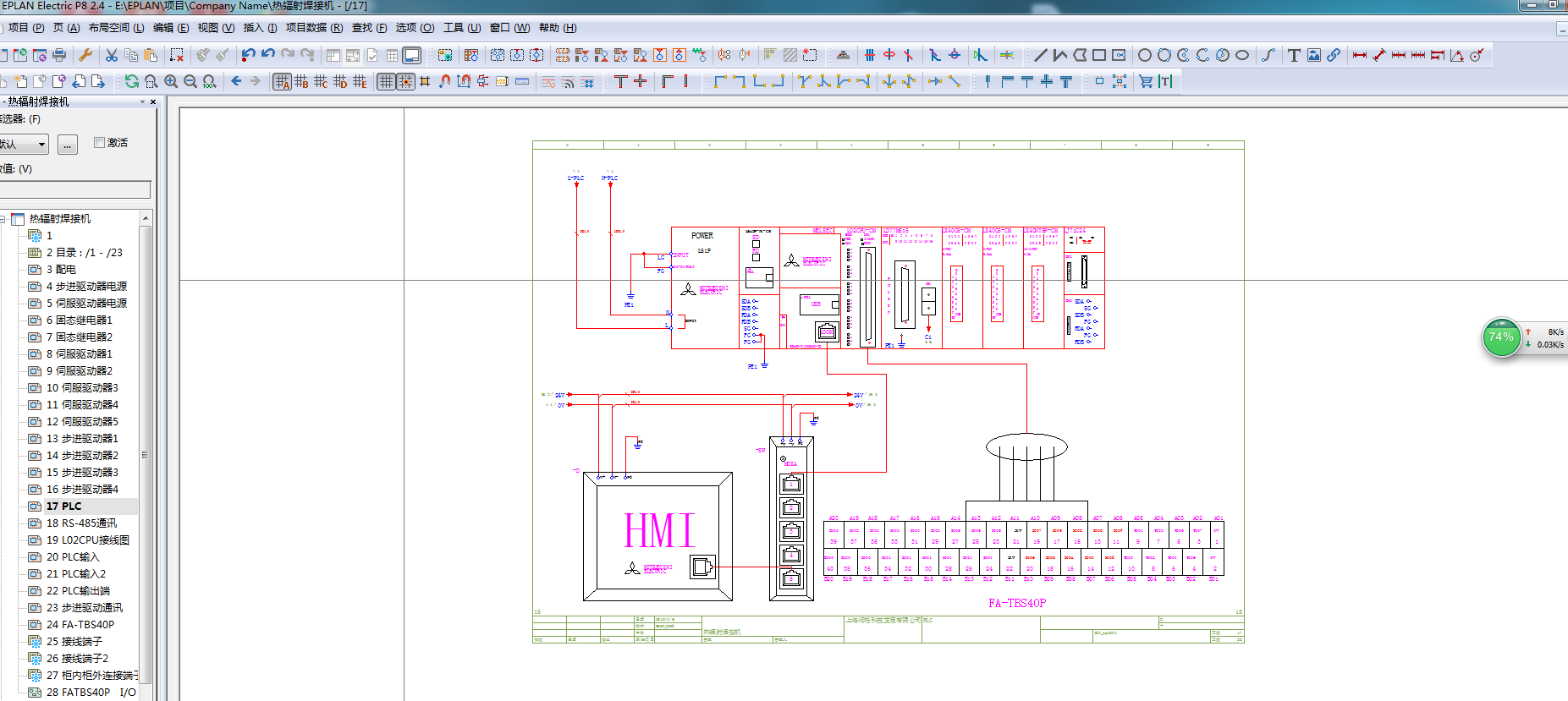Open the 项目数据 (R) menu
Viewport: 1568px width, 701px height.
click(314, 28)
